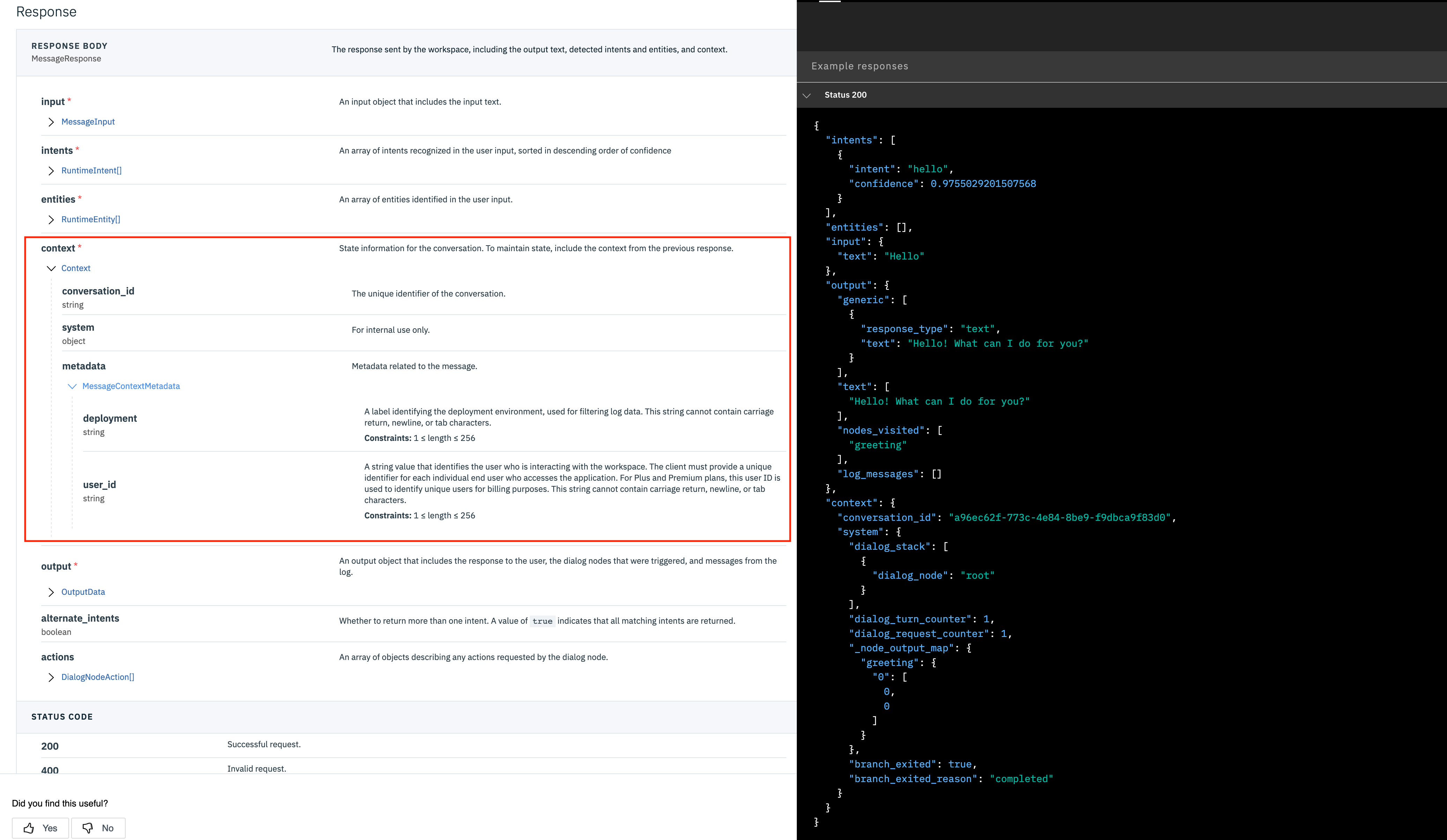Open the MessageInput schema link
This screenshot has height=840, width=1447.
click(x=88, y=122)
